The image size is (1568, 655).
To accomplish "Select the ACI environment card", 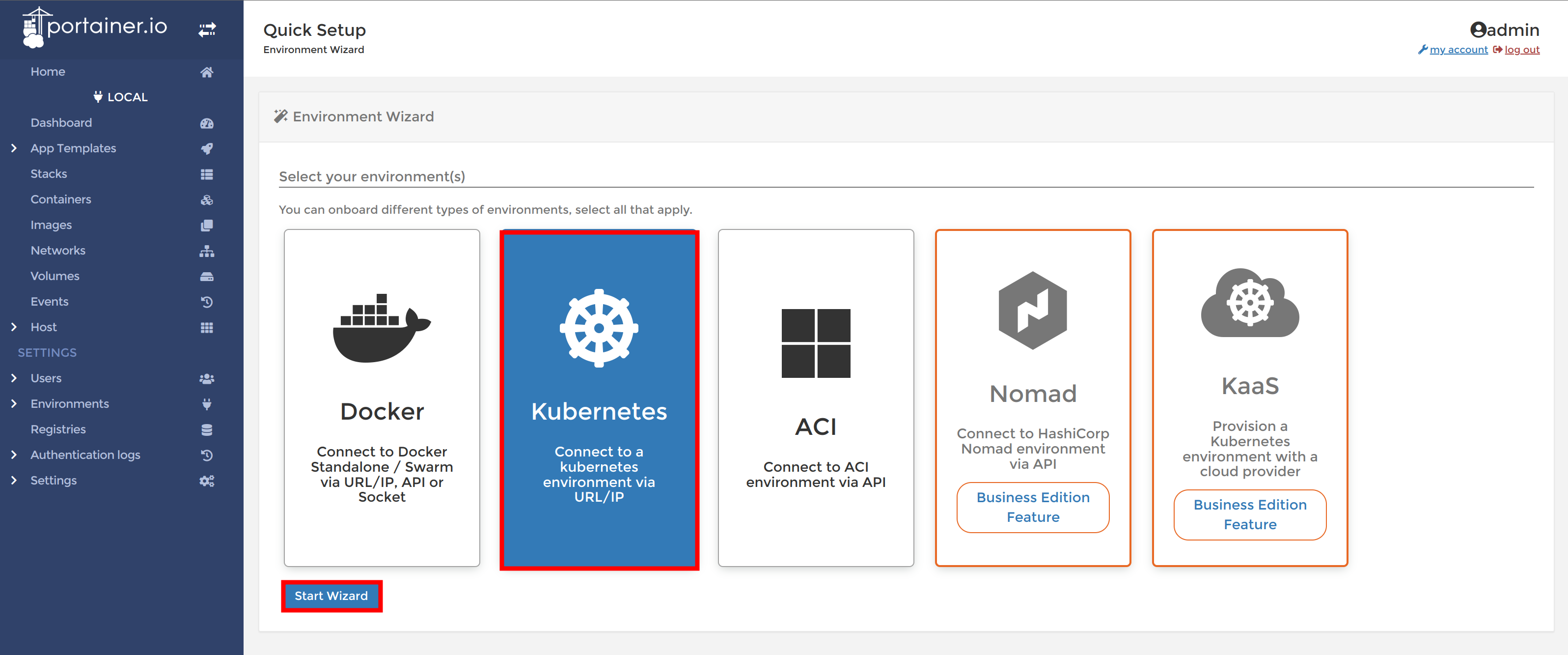I will click(816, 397).
